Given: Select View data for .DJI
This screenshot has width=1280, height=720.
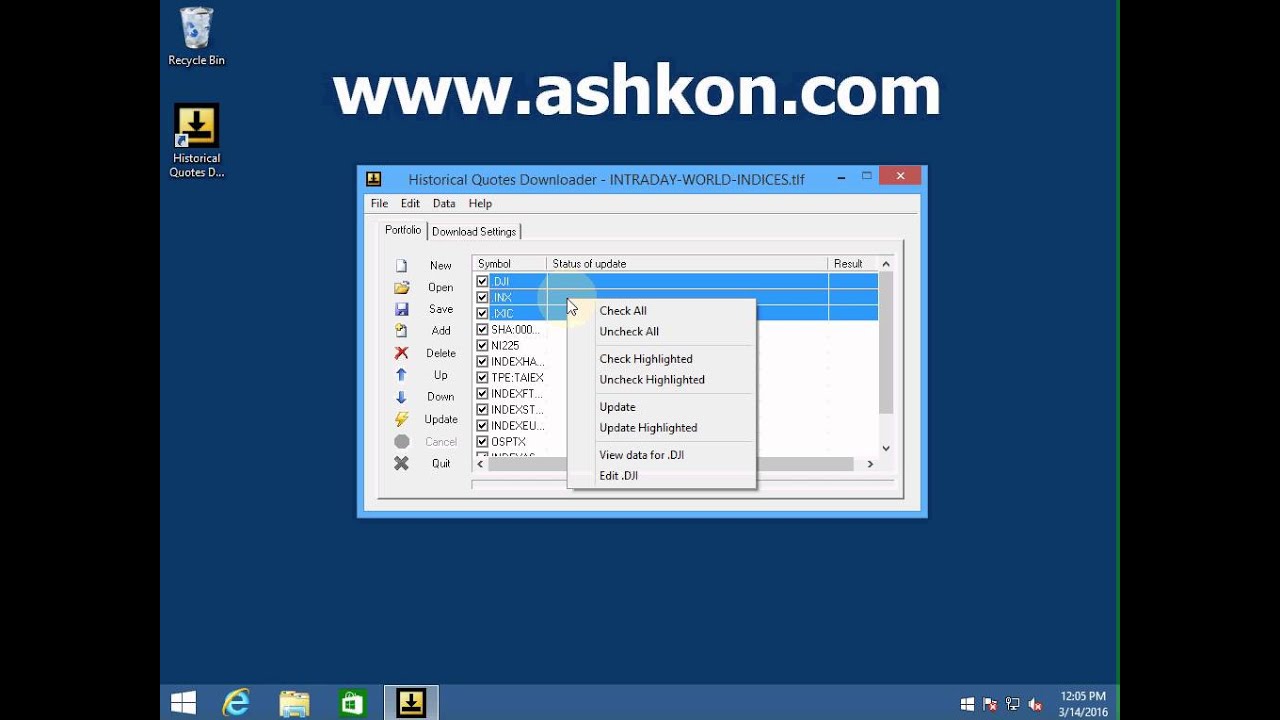Looking at the screenshot, I should pyautogui.click(x=642, y=455).
